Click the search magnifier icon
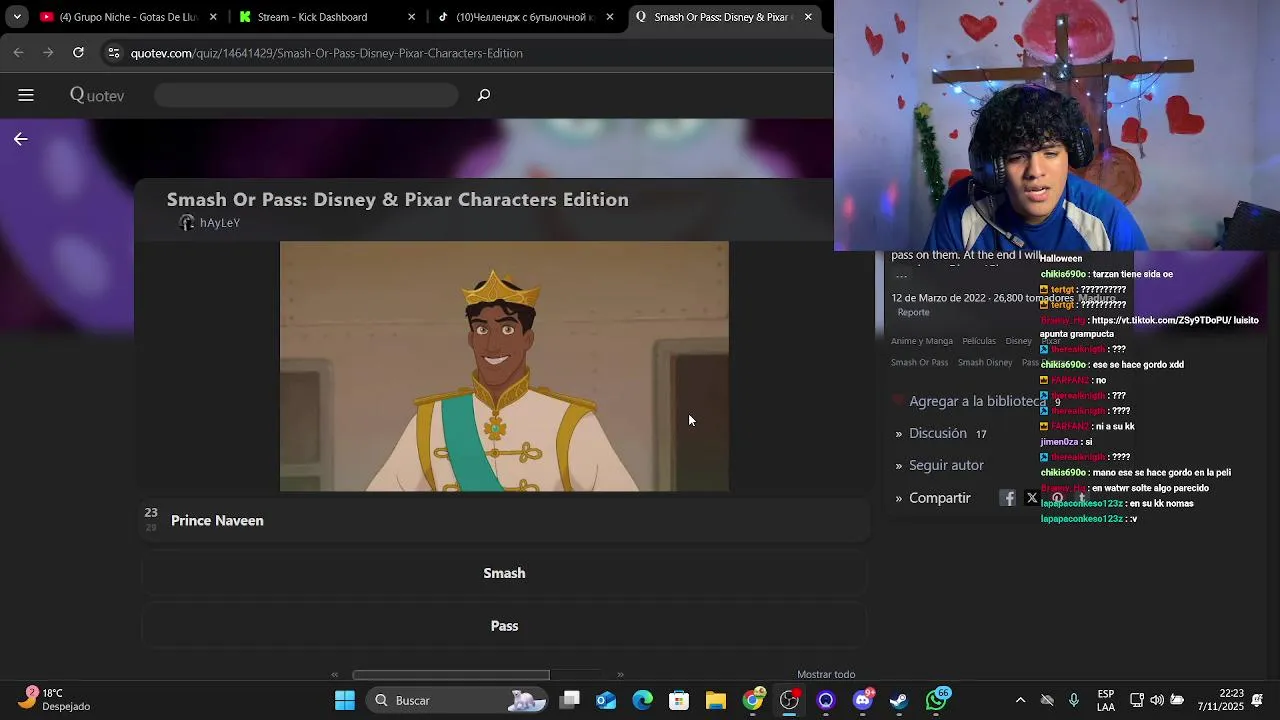 484,95
